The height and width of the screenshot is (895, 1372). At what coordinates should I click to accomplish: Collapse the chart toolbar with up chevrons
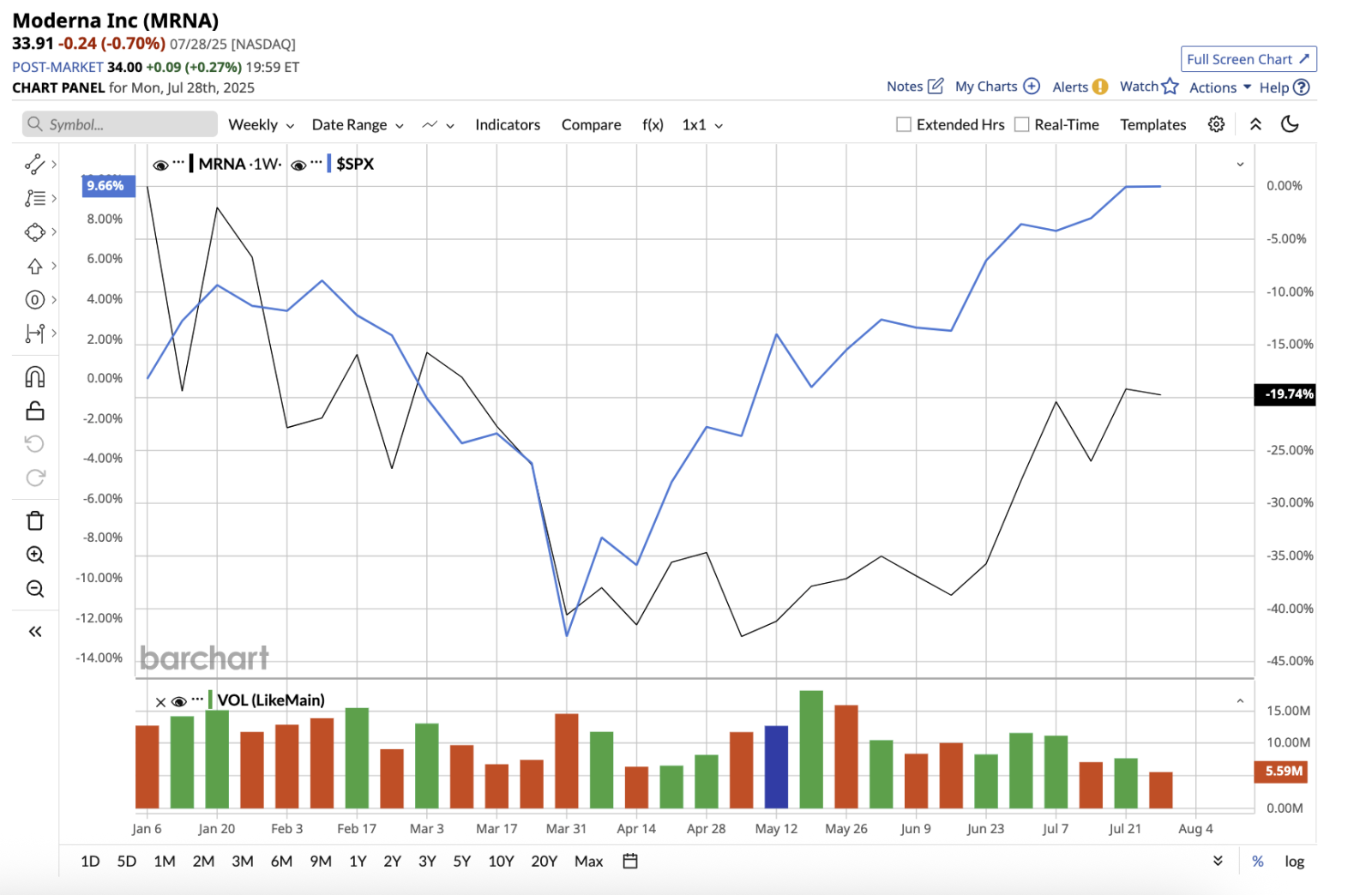coord(1255,124)
